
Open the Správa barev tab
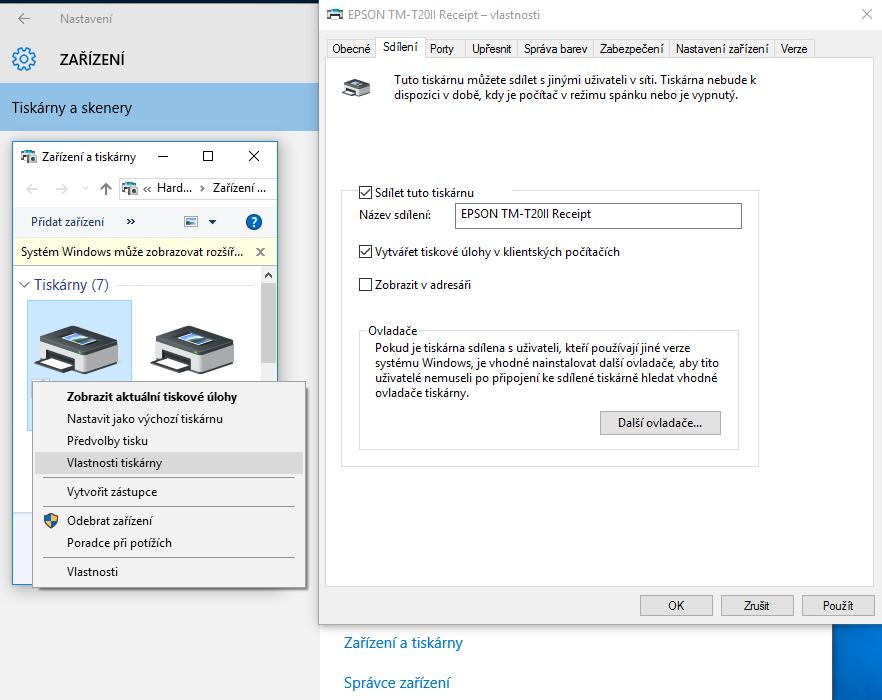pos(555,49)
